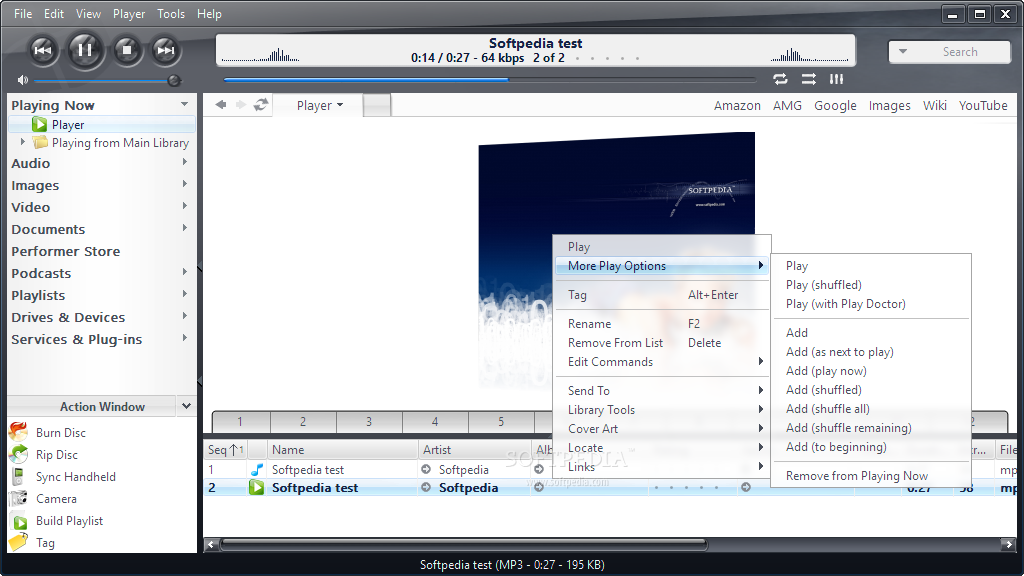The height and width of the screenshot is (576, 1024).
Task: Skip to the previous track
Action: tap(43, 50)
